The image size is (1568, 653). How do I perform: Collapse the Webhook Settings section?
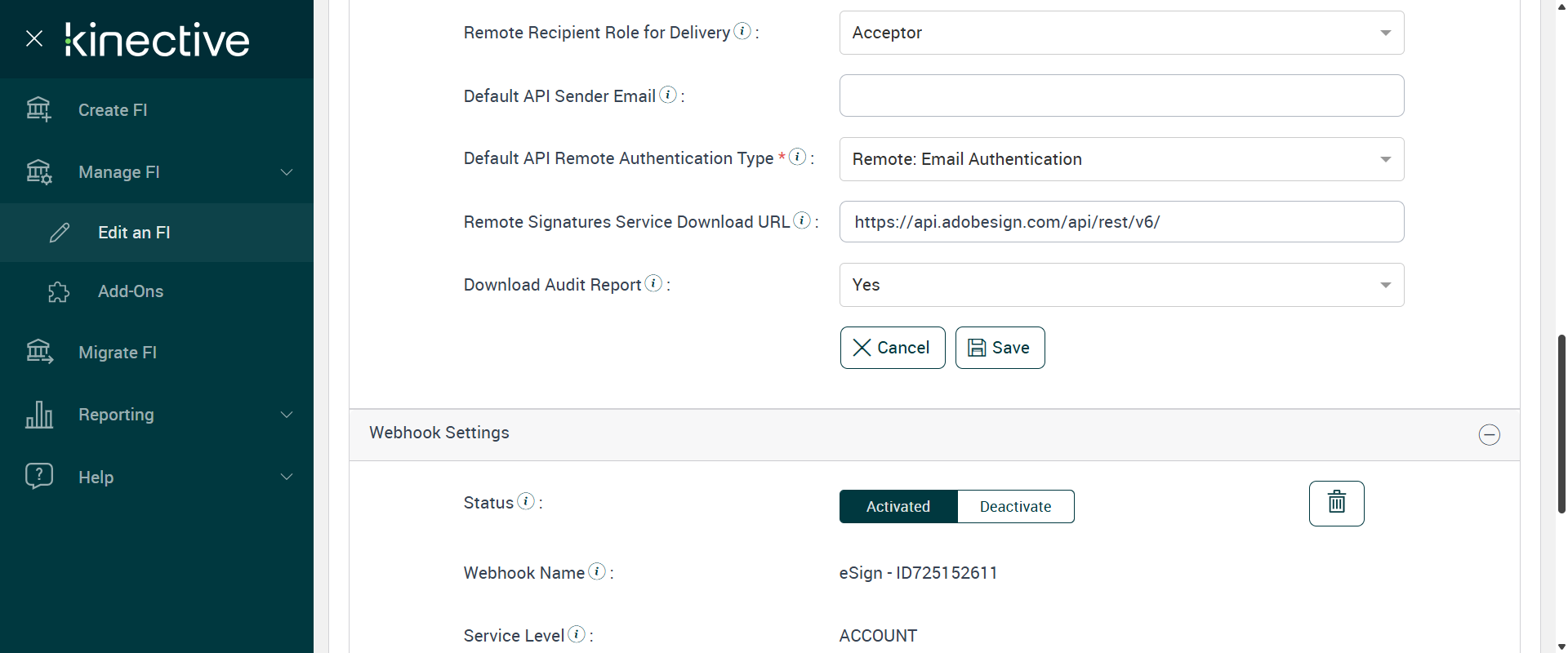click(x=1489, y=434)
